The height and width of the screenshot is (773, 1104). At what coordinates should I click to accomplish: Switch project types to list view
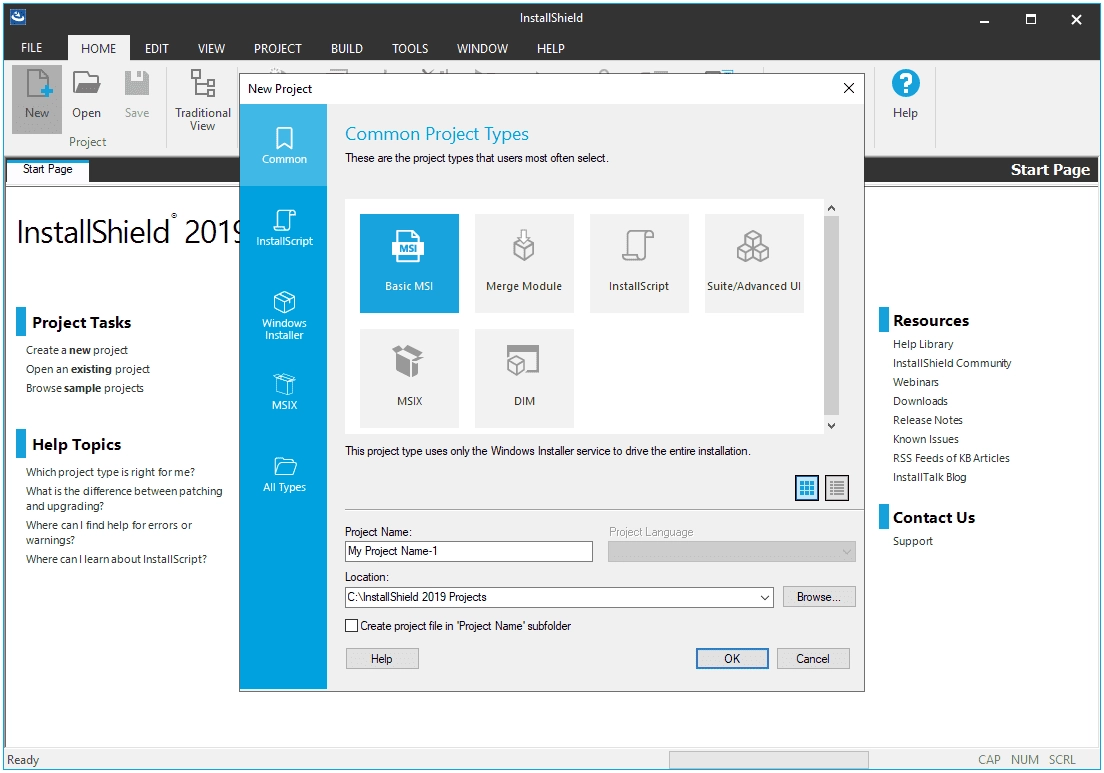click(x=836, y=487)
